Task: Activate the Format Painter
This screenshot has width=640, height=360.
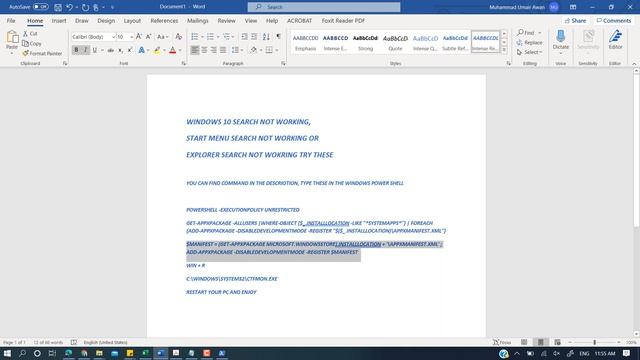Action: click(42, 53)
